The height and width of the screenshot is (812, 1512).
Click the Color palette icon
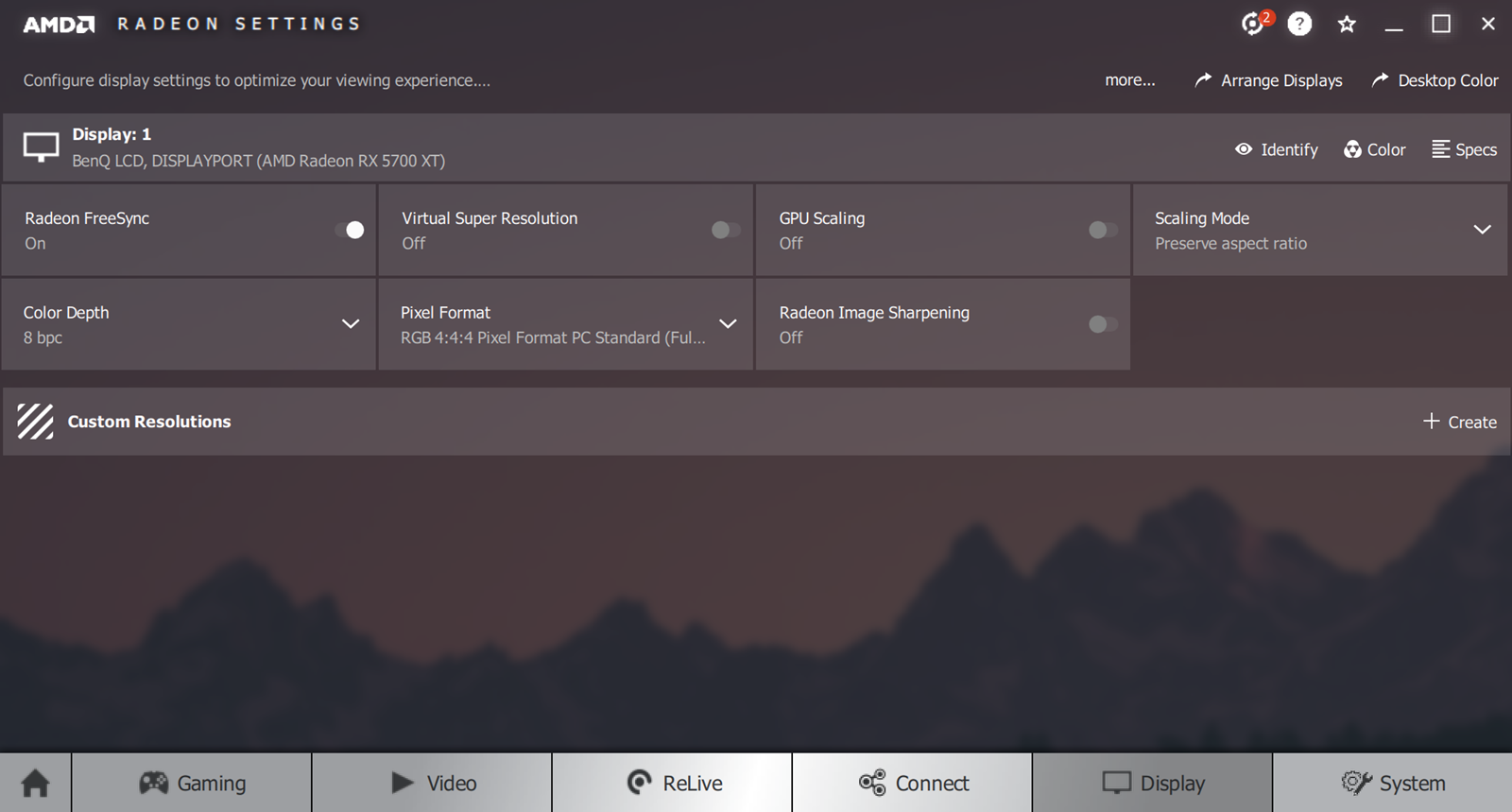point(1352,149)
